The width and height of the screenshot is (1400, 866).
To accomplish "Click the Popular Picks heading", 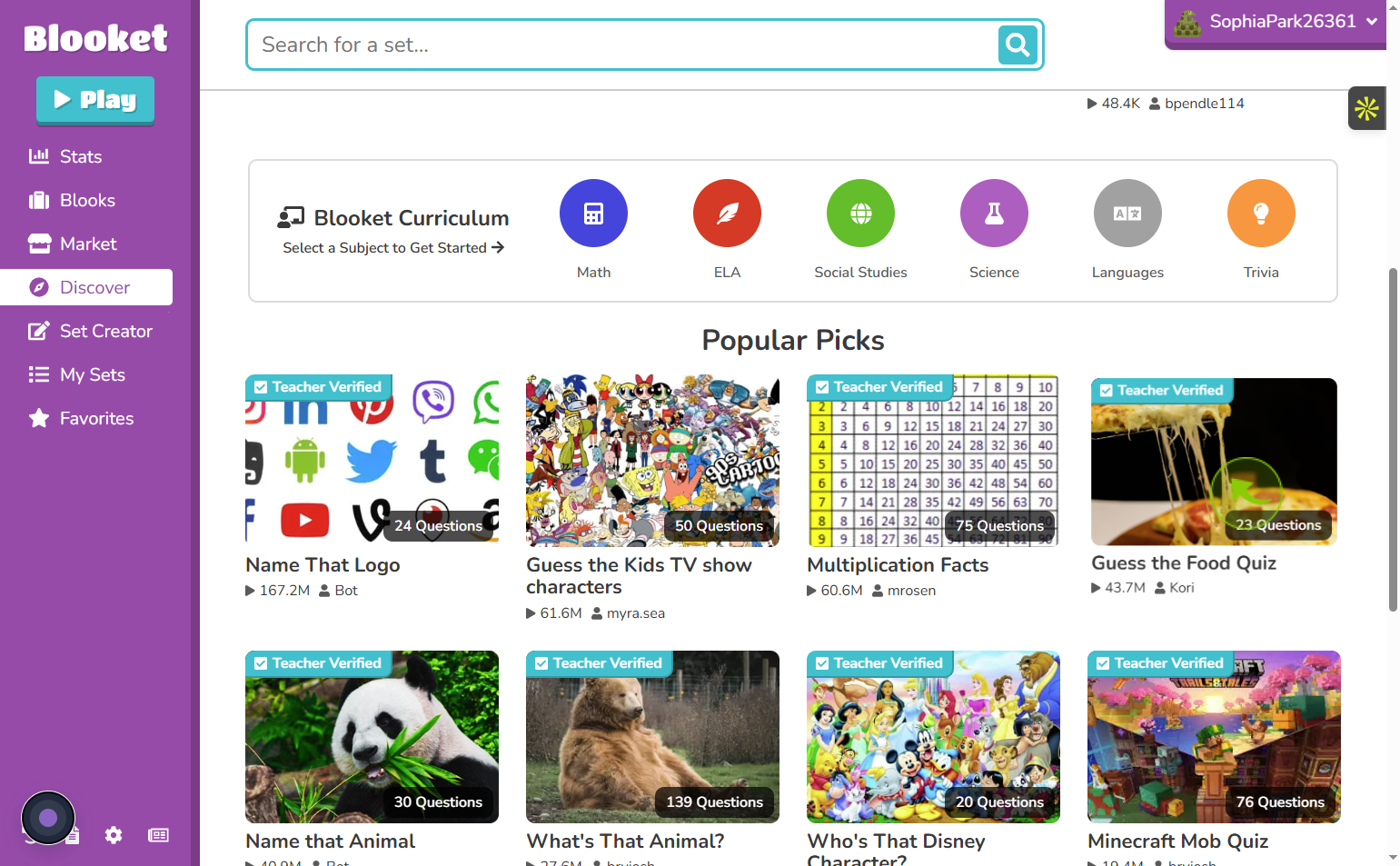I will pyautogui.click(x=793, y=340).
